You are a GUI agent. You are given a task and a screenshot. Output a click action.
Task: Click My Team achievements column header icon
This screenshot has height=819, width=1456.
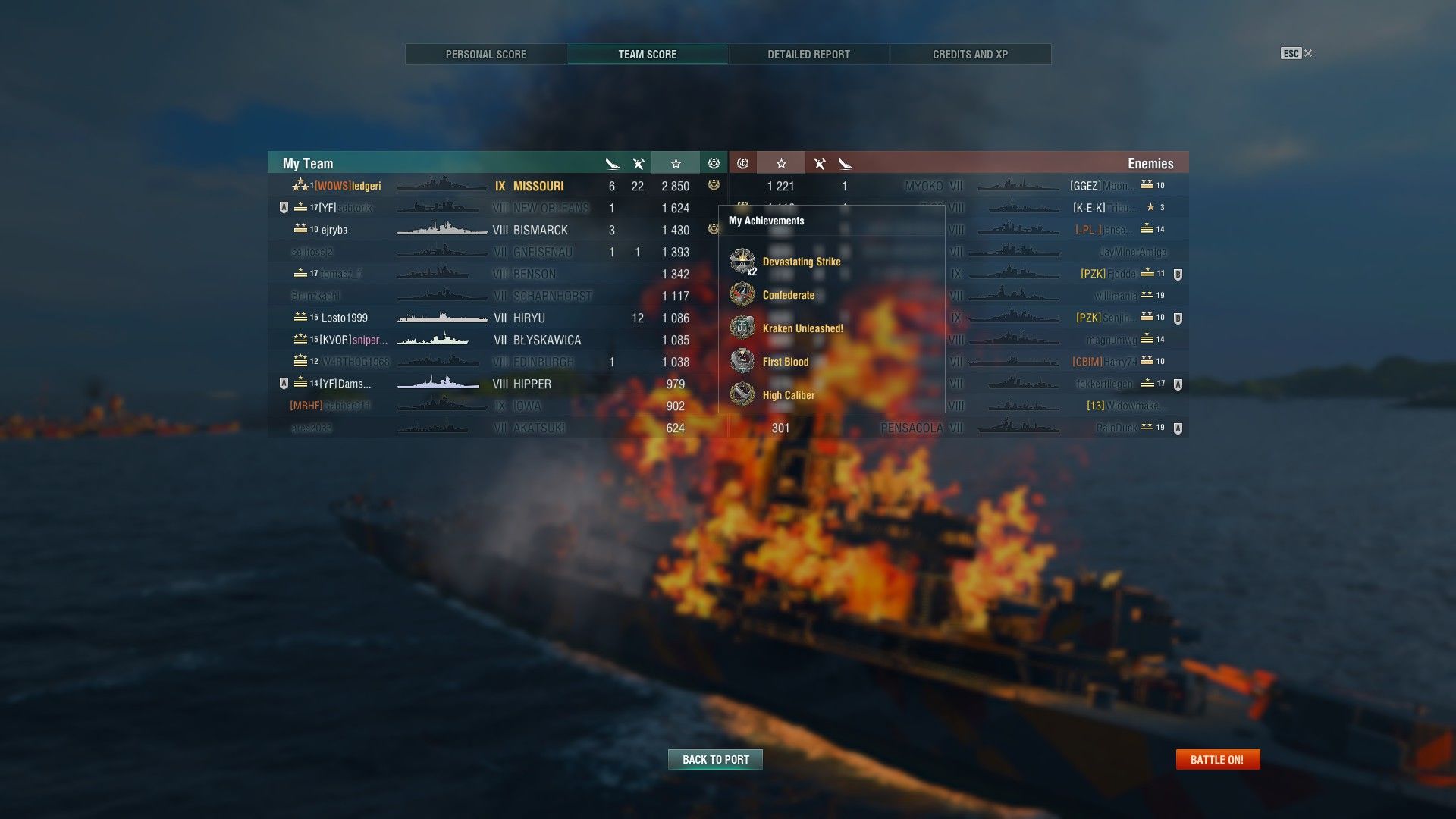coord(714,163)
